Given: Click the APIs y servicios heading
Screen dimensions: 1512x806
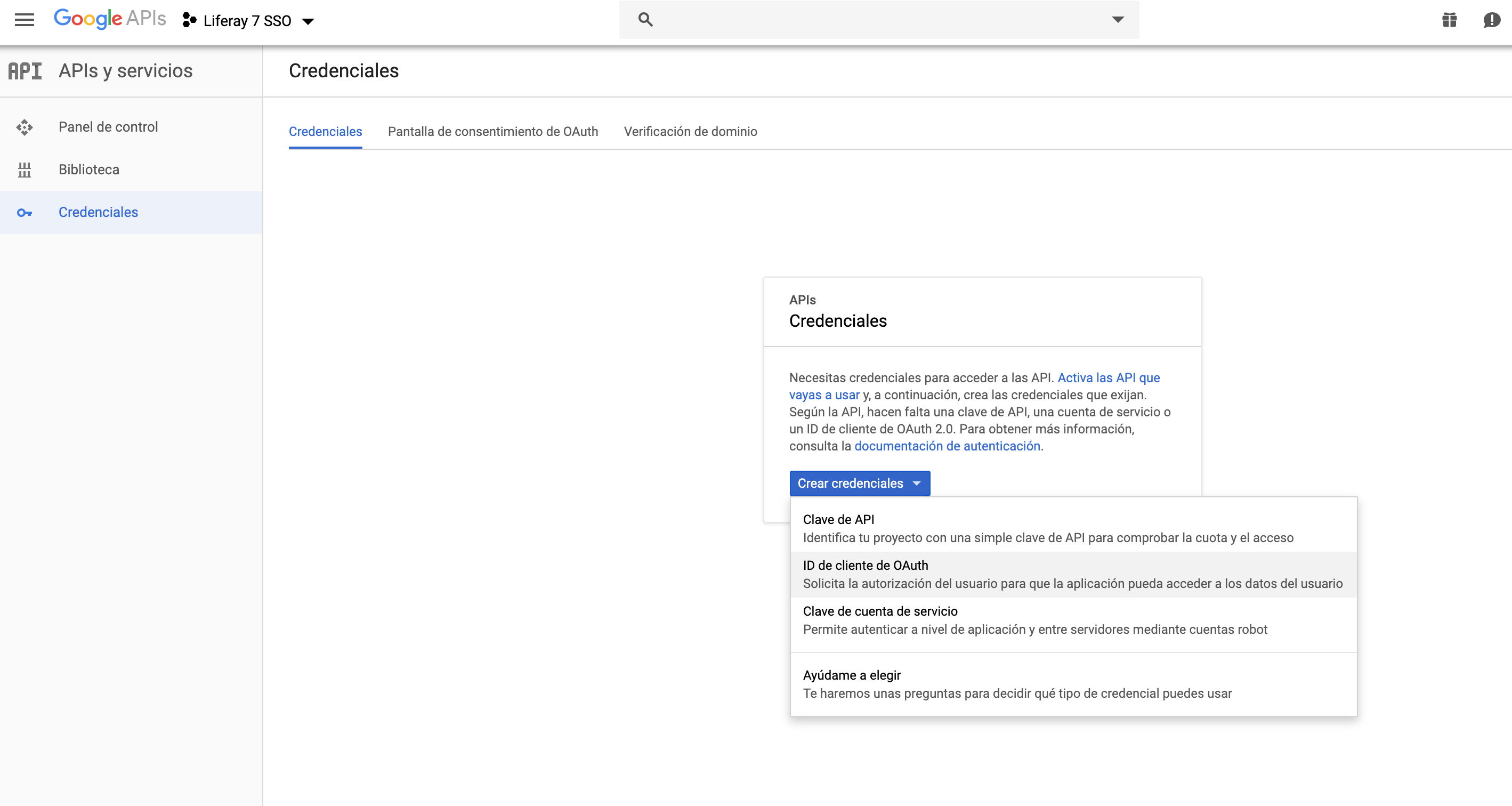Looking at the screenshot, I should pos(126,71).
